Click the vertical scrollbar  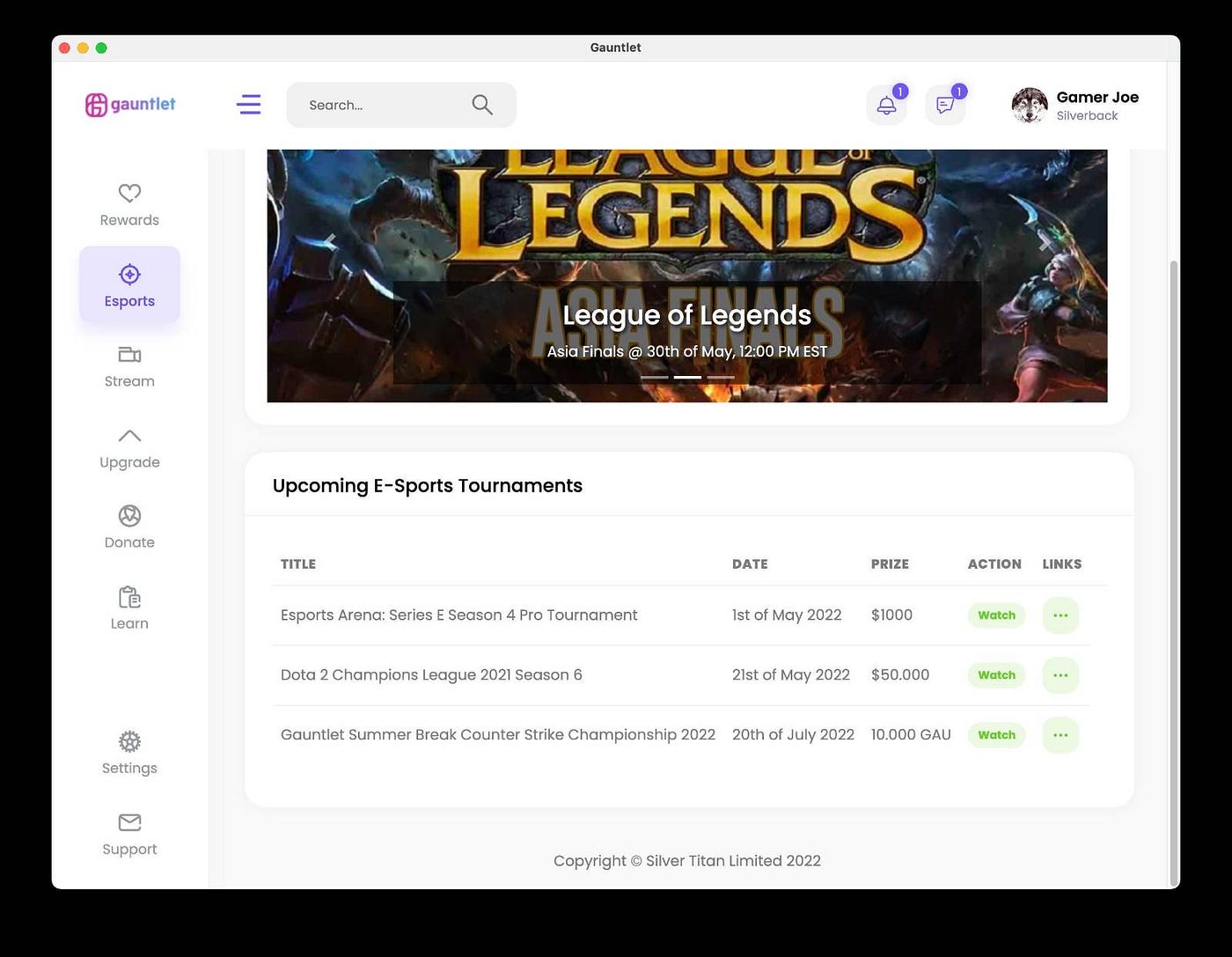[x=1174, y=572]
